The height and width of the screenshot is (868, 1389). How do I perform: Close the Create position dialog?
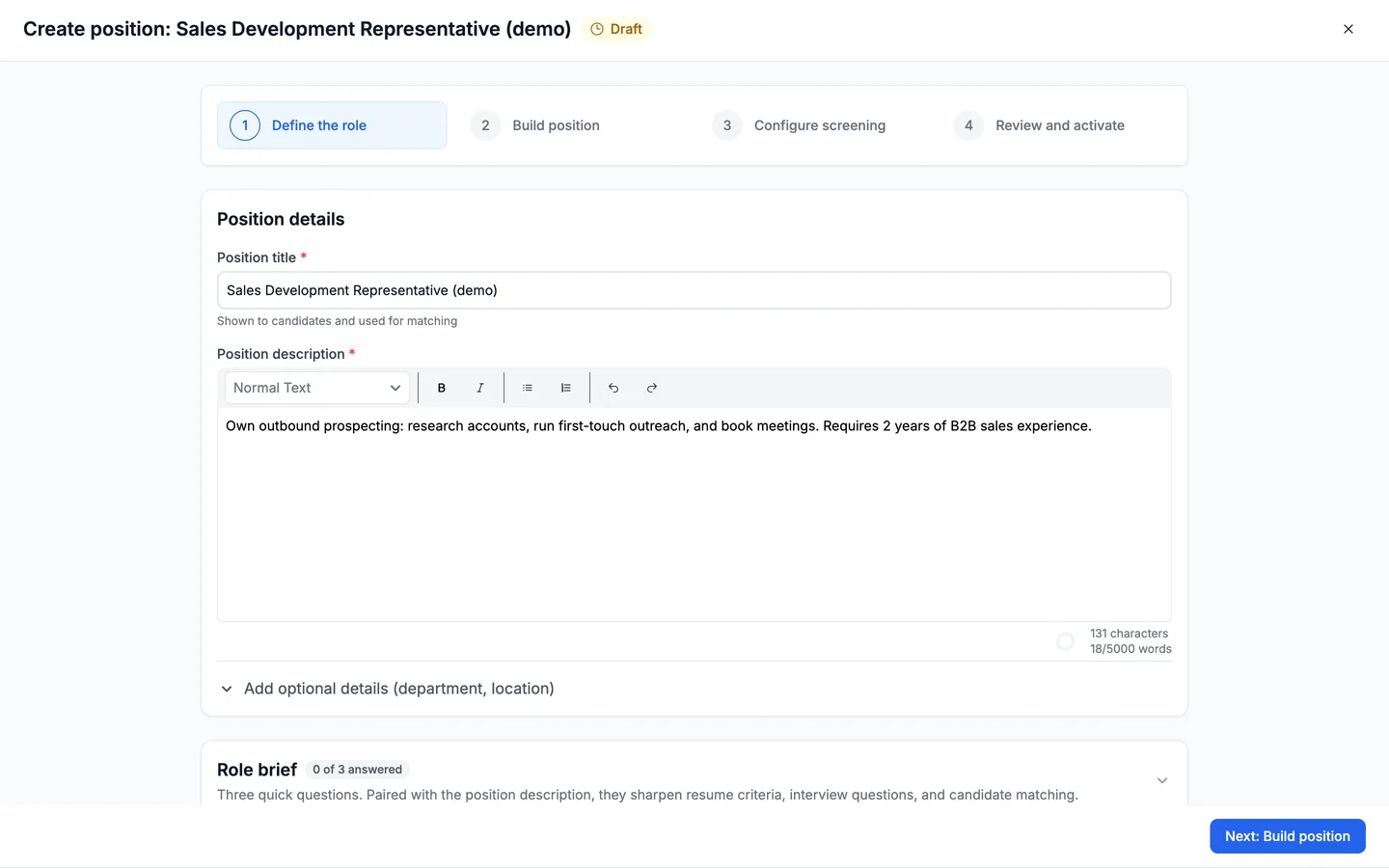pos(1348,29)
